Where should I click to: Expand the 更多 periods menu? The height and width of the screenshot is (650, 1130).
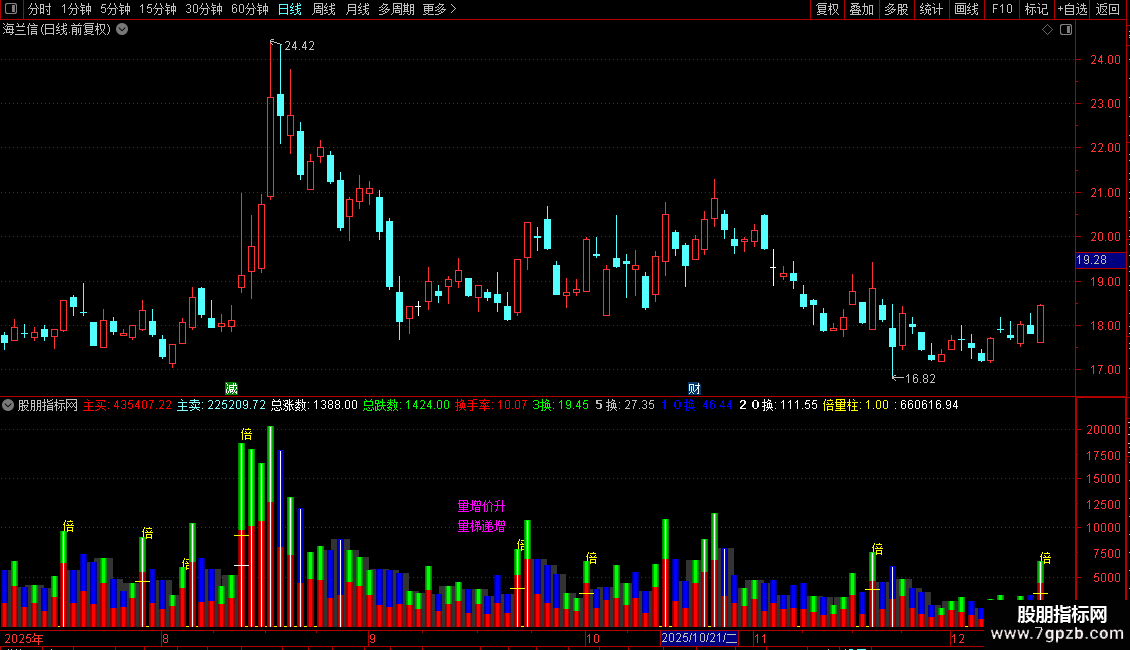point(439,9)
